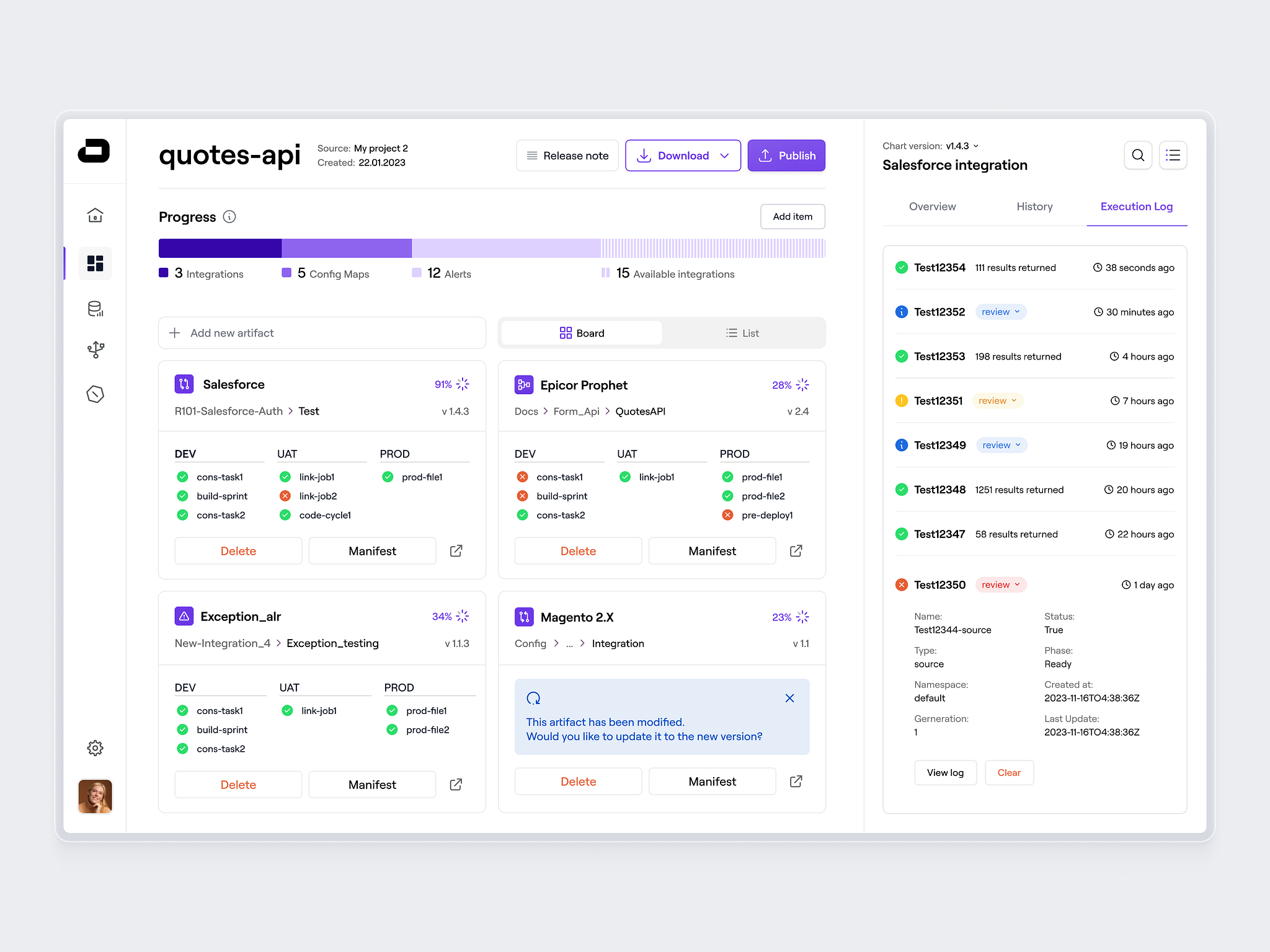Select Execution Log tab

pos(1136,206)
